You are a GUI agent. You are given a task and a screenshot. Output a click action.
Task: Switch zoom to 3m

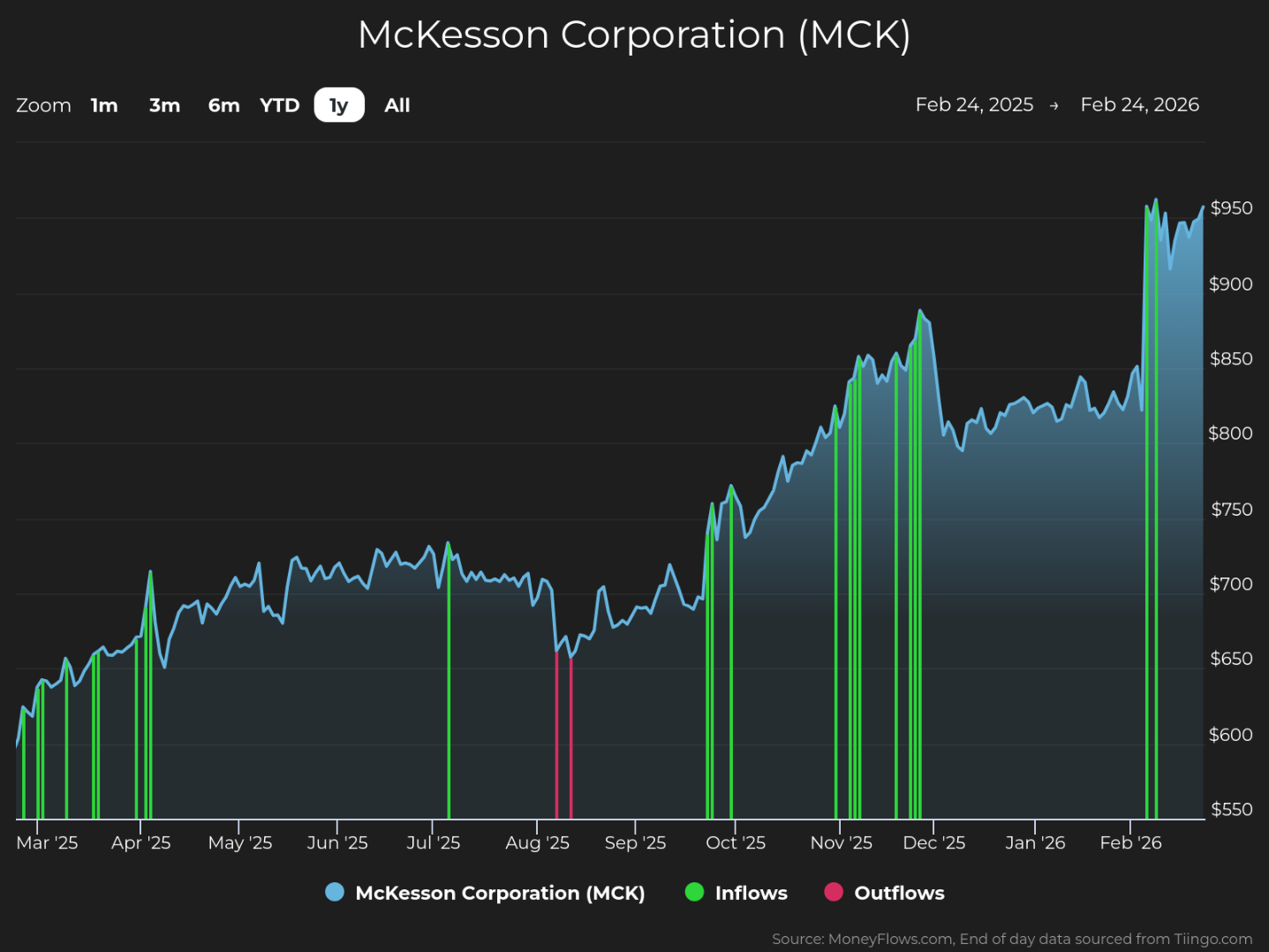164,105
